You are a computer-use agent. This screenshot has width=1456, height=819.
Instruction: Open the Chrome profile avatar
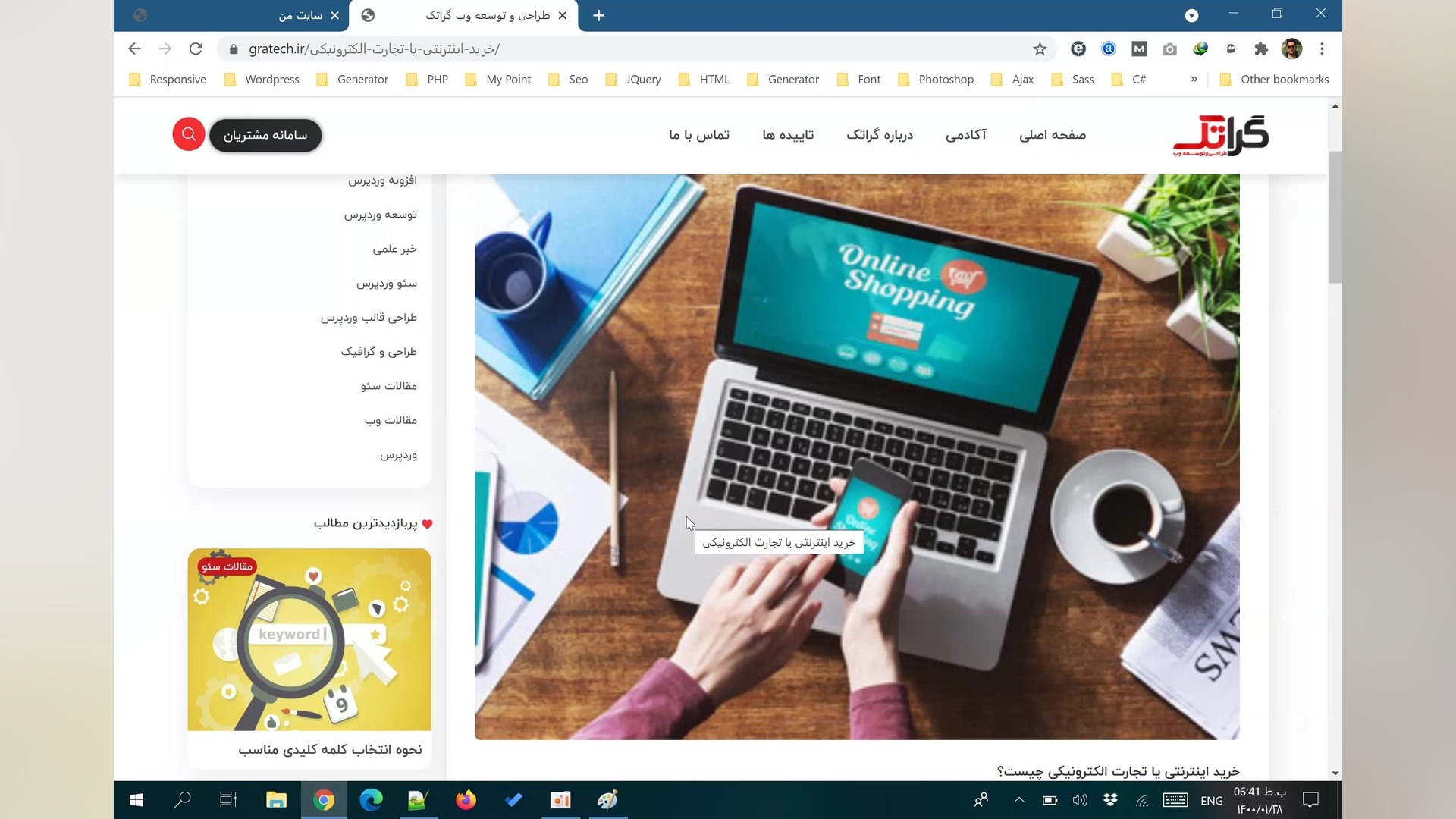pyautogui.click(x=1291, y=49)
